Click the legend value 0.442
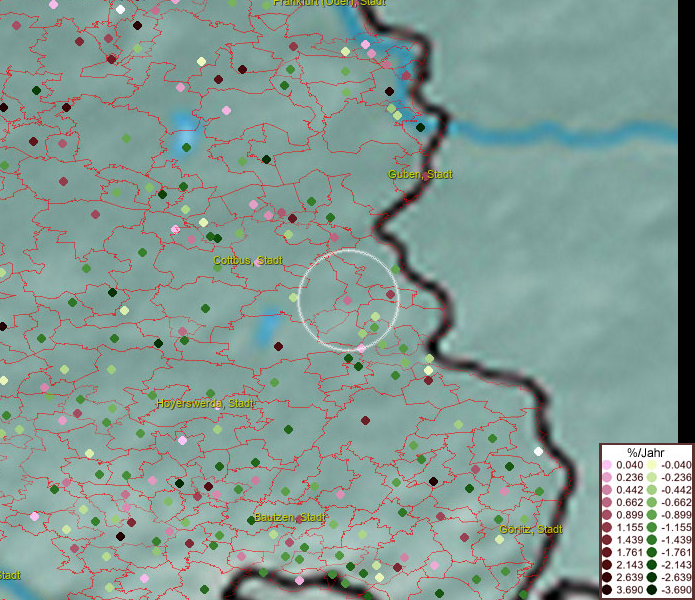The height and width of the screenshot is (600, 695). 629,490
